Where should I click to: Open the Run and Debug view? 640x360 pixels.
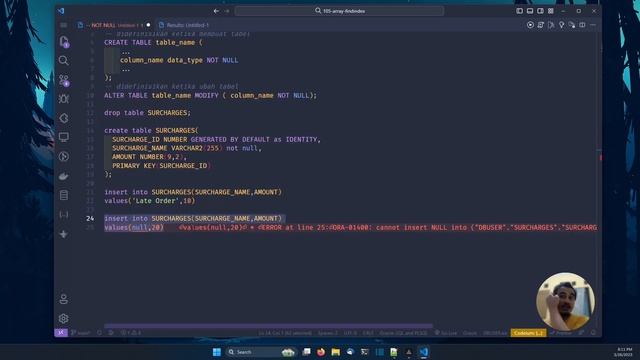[64, 99]
